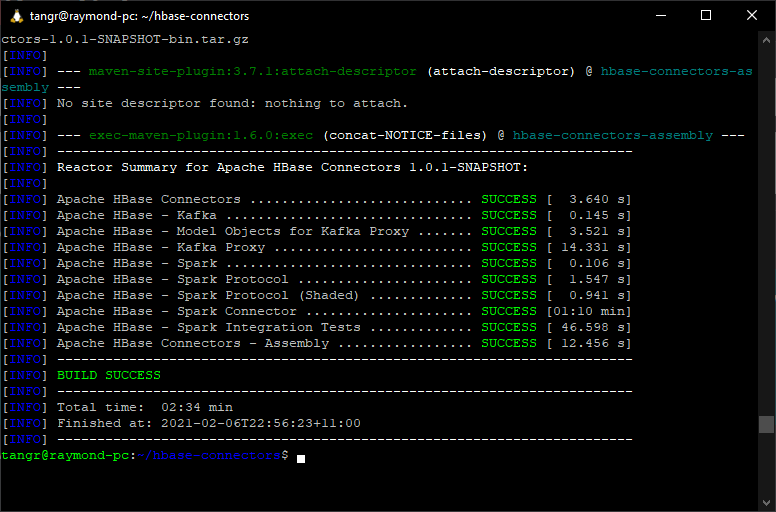This screenshot has height=512, width=776.
Task: Click 'Finished at: 2021-02-06T22:56:23+11:00' line
Action: tap(208, 423)
